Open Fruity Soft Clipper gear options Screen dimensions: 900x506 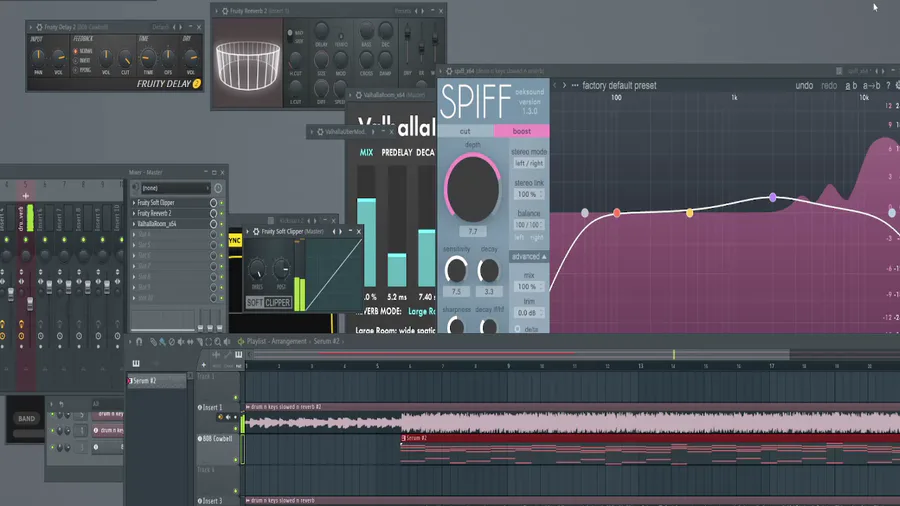(x=256, y=231)
